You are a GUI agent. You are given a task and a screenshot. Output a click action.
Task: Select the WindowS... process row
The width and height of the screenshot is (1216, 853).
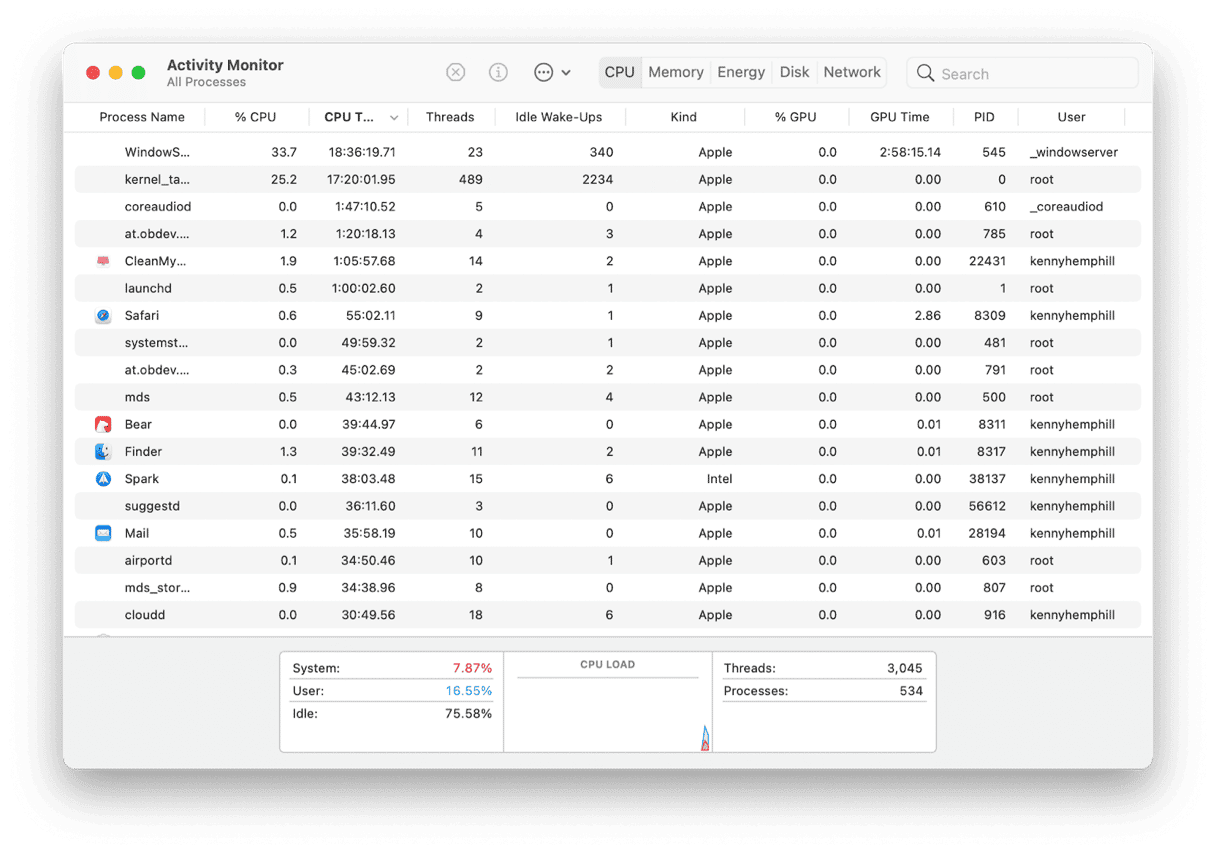click(x=607, y=152)
